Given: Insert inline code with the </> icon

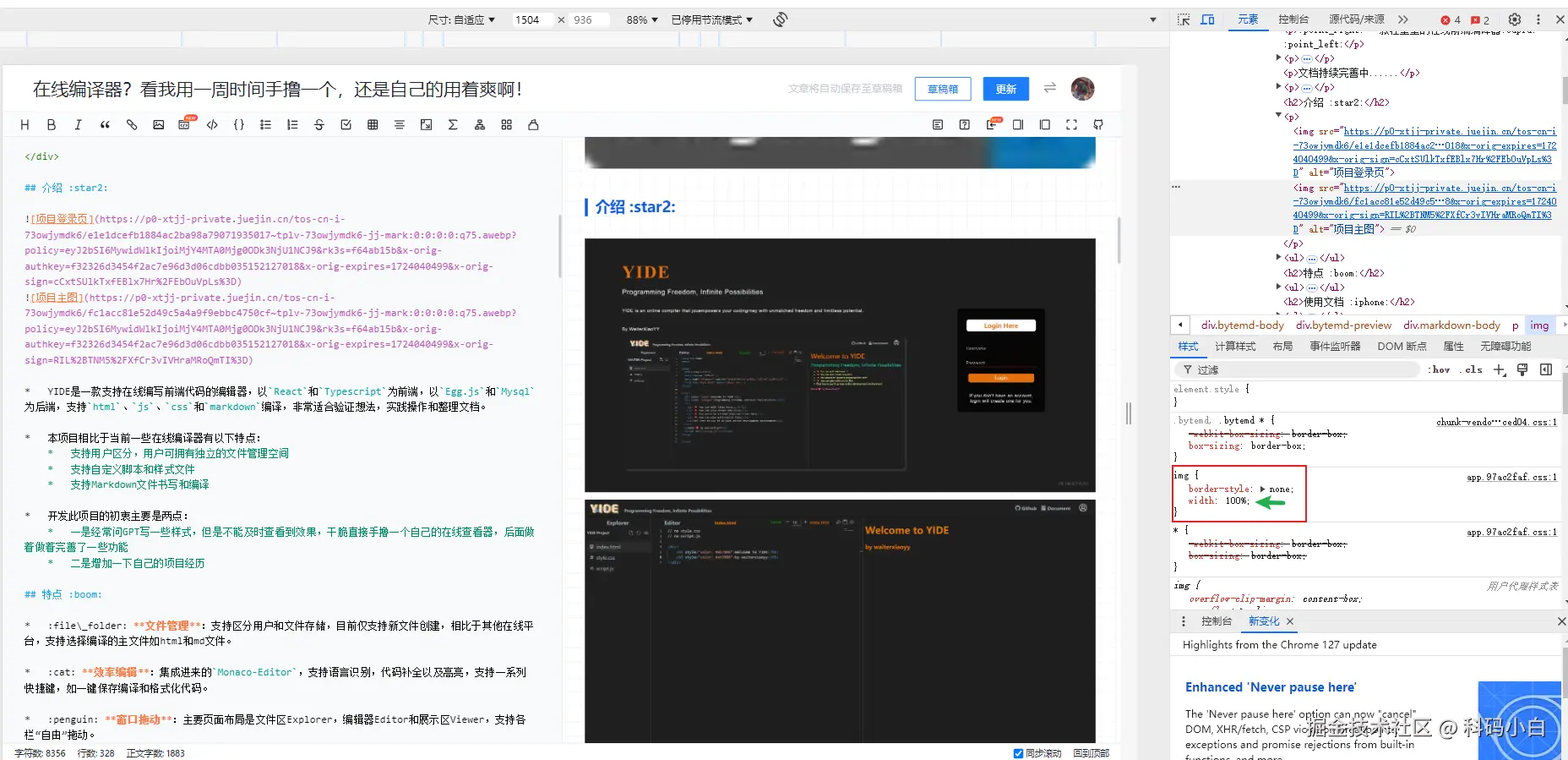Looking at the screenshot, I should (212, 124).
